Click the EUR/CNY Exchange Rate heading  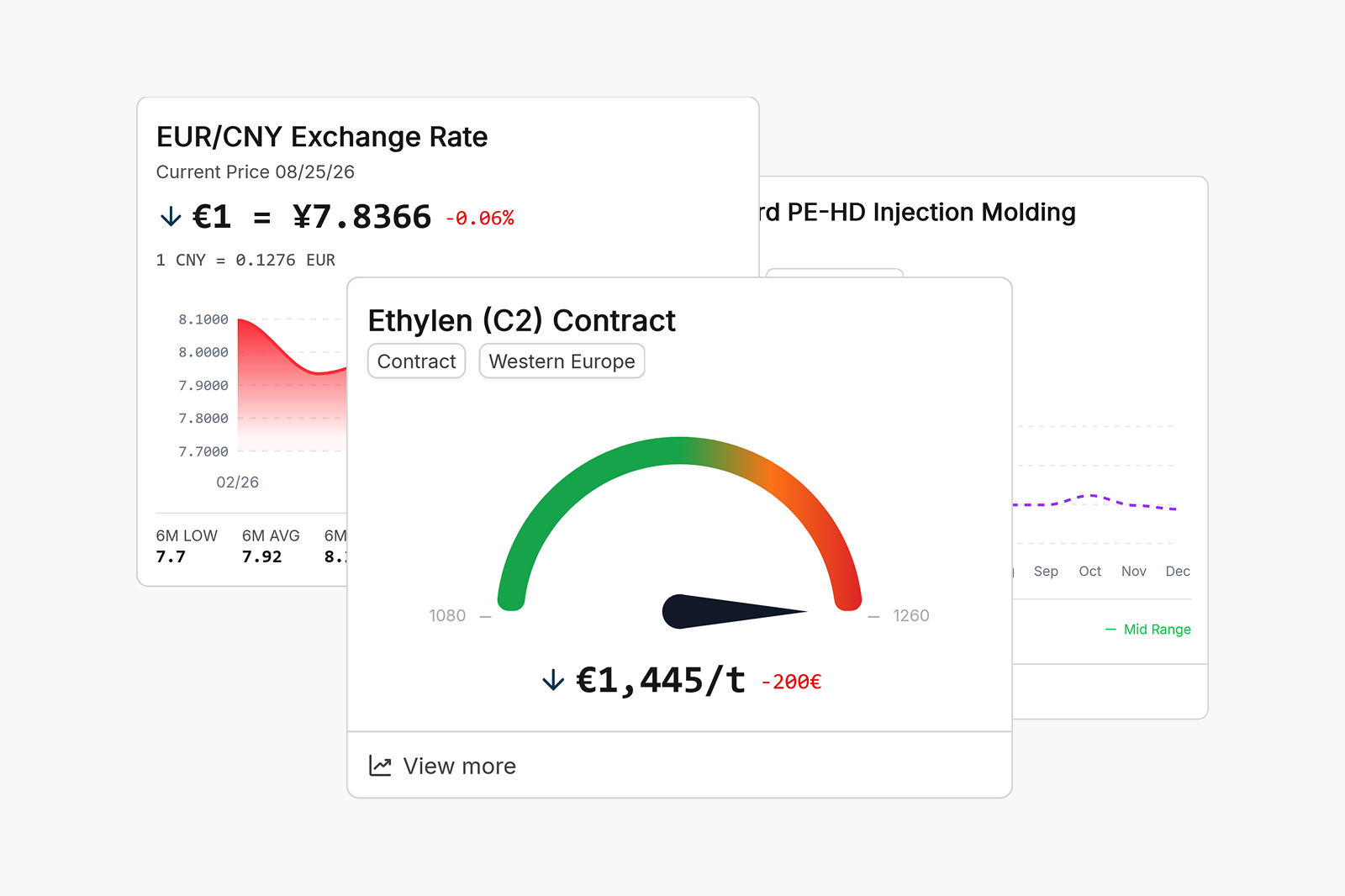pos(322,137)
